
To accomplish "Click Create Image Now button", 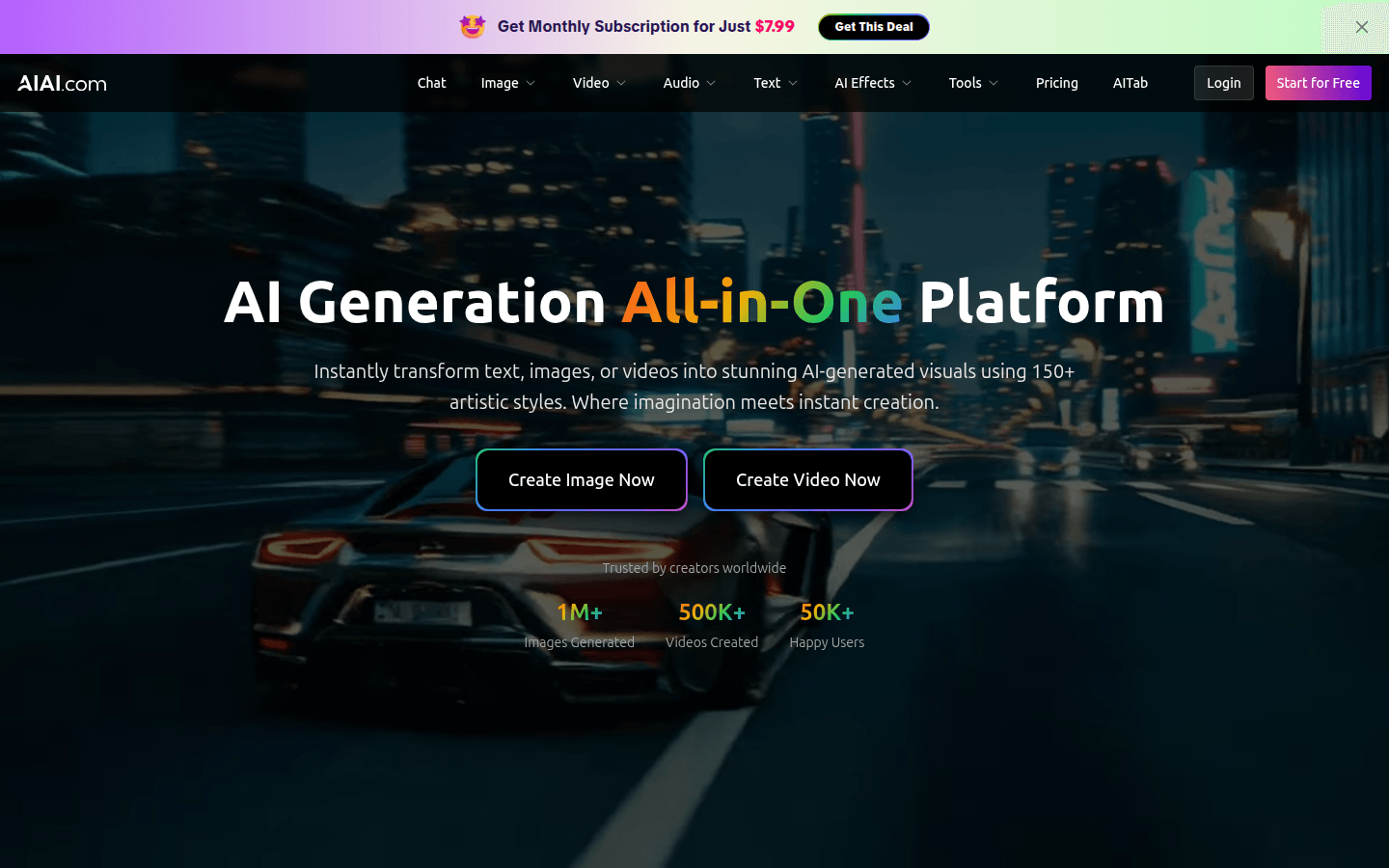I will [x=582, y=479].
